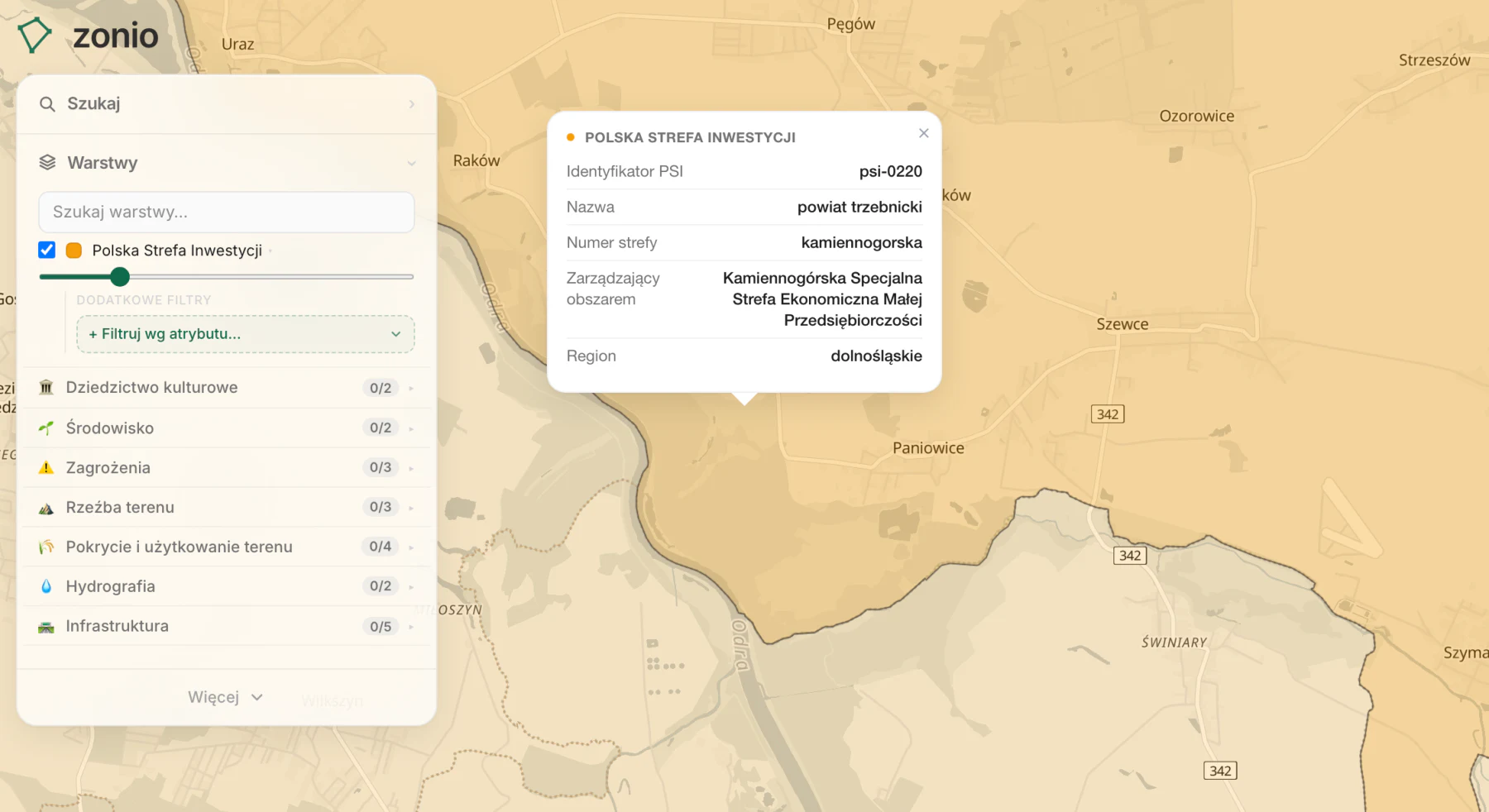
Task: Click the zonio brand name text
Action: coord(116,36)
